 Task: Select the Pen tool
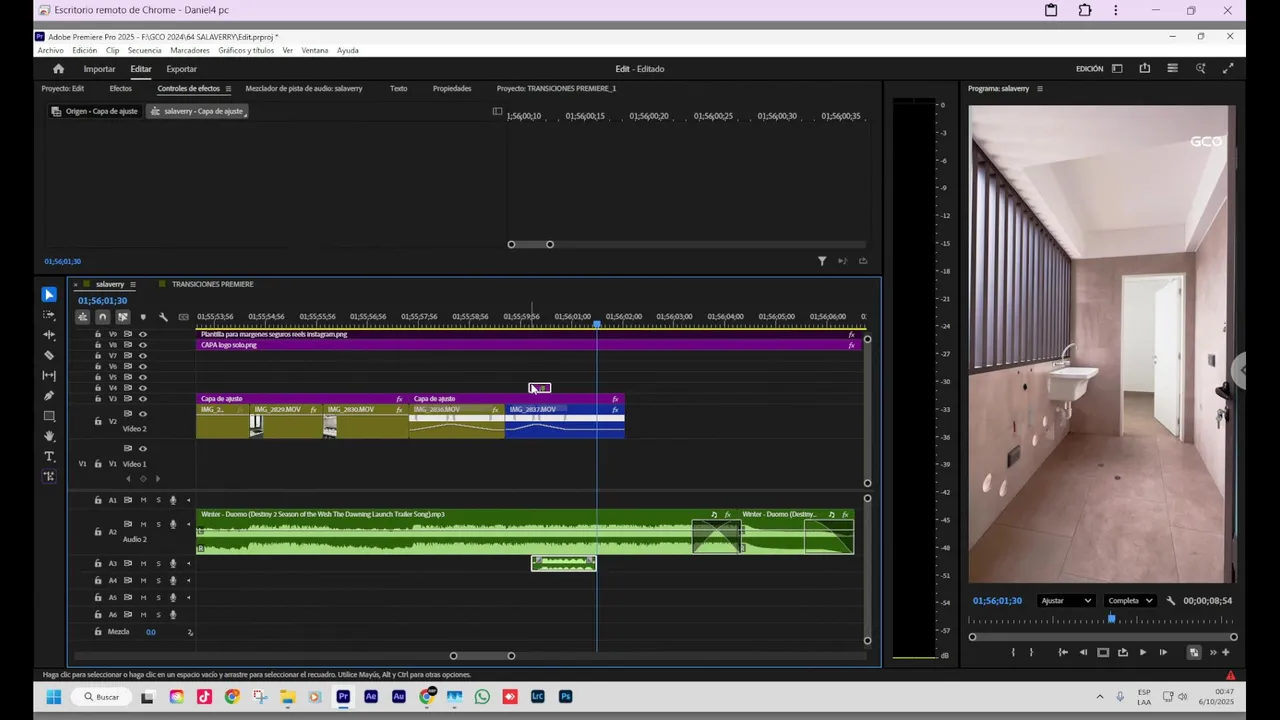point(49,396)
